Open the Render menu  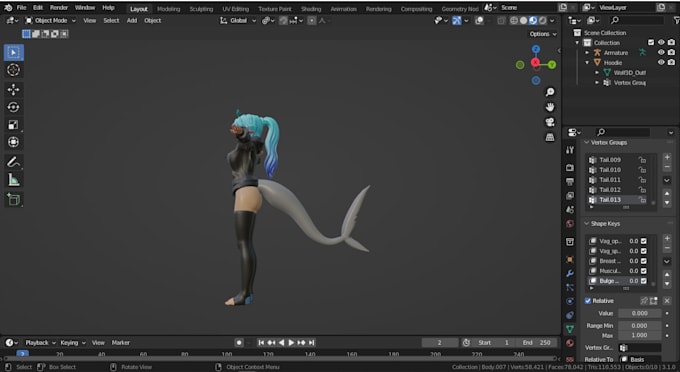[x=59, y=8]
